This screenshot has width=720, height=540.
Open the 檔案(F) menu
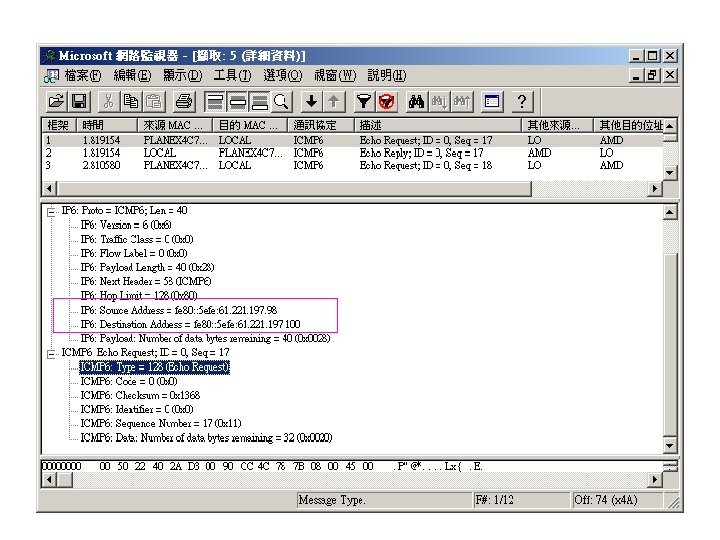tap(83, 75)
